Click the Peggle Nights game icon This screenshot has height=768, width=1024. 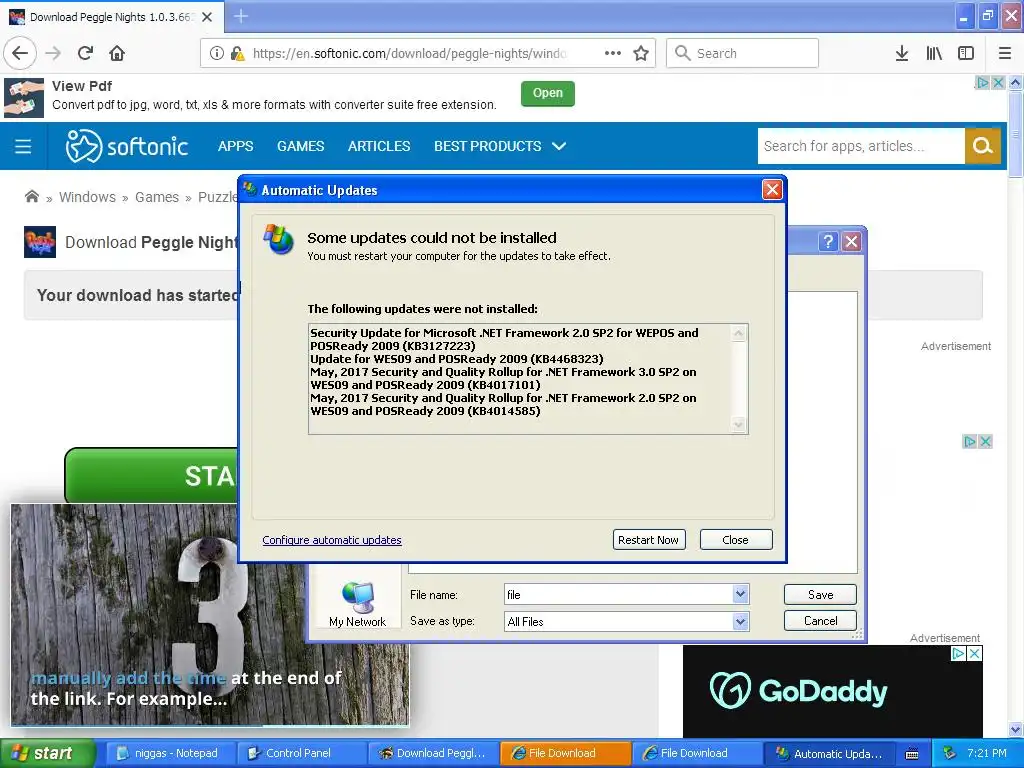coord(40,242)
